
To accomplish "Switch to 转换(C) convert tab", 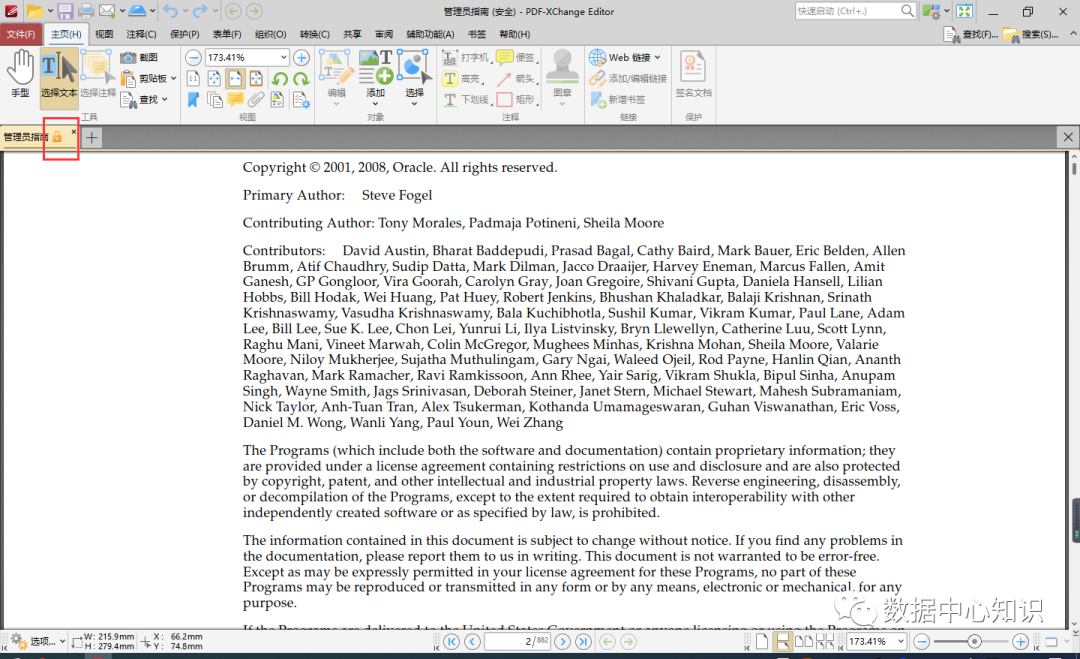I will (315, 34).
